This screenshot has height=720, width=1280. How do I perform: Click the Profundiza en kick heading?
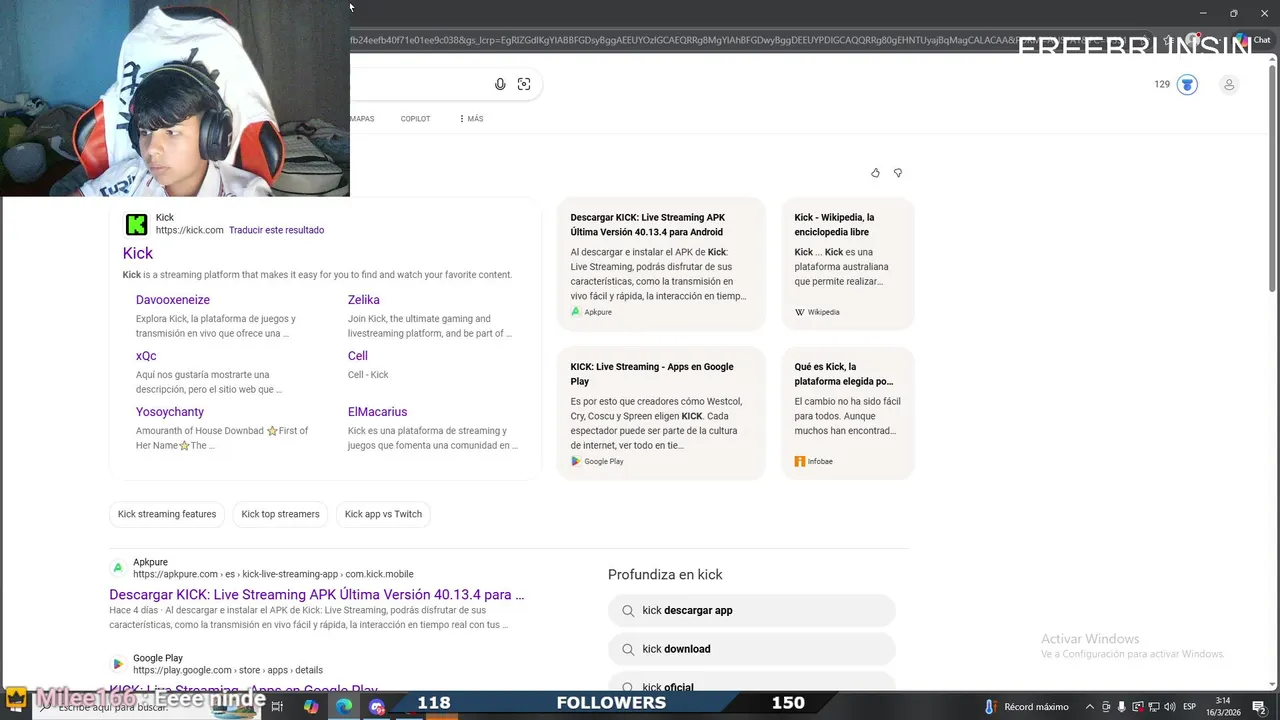(665, 575)
